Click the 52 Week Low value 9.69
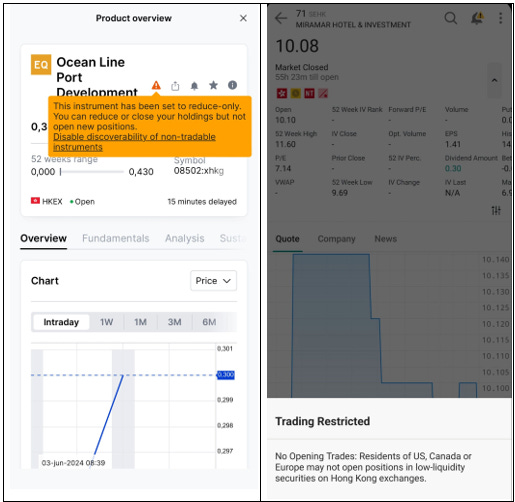Screen dimensions: 515x502 (x=340, y=193)
